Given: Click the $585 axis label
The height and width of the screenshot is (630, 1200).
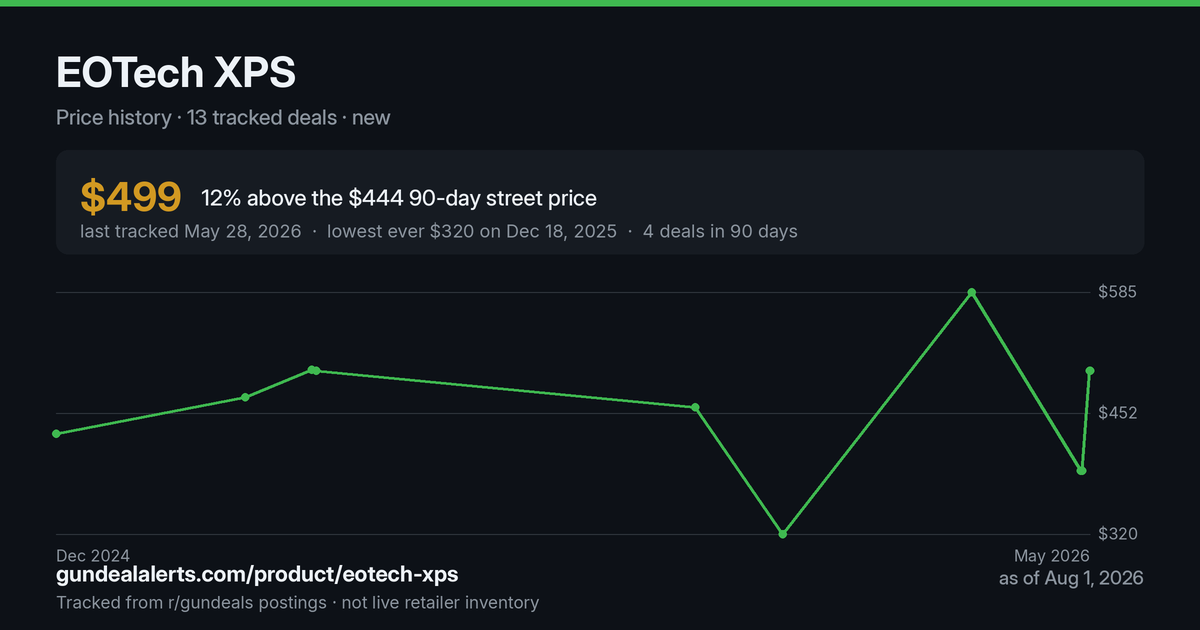Looking at the screenshot, I should point(1118,292).
